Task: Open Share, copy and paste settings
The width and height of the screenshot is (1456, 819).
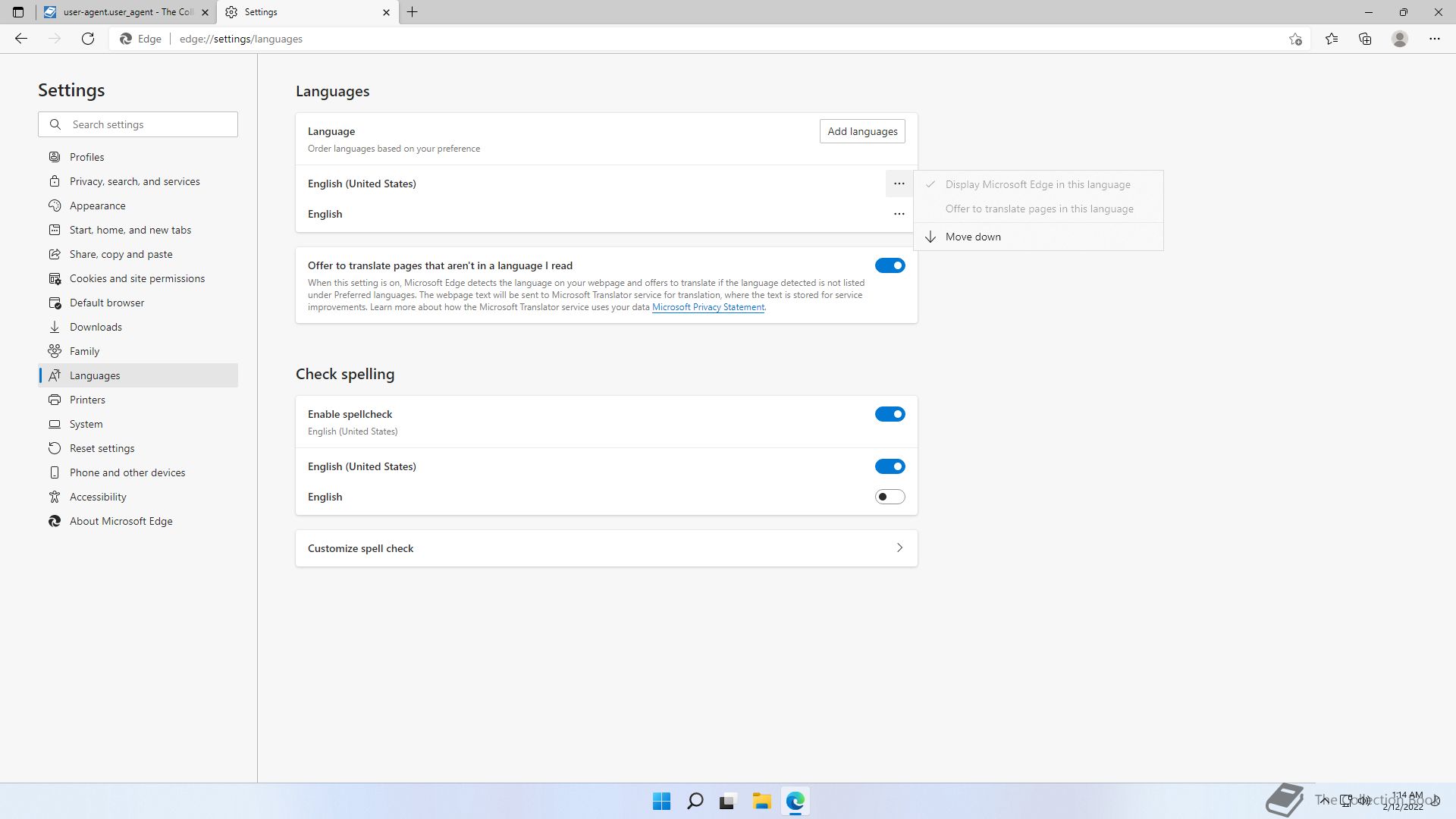Action: 138,254
